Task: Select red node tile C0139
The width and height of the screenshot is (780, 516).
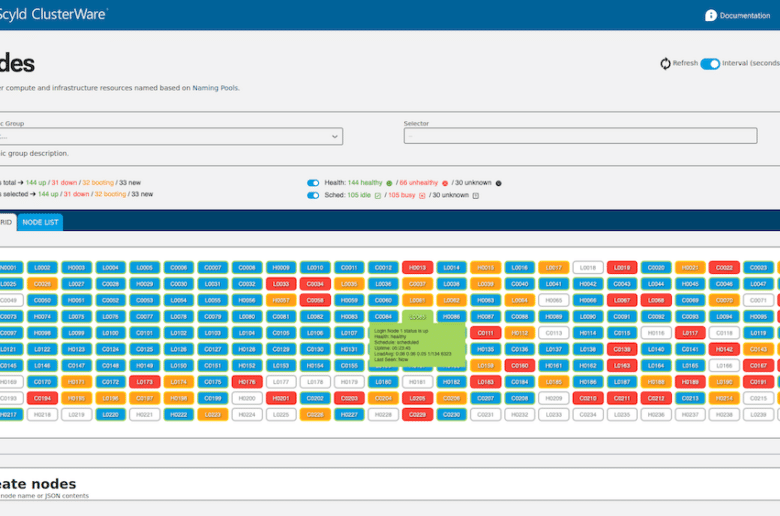Action: (x=622, y=349)
